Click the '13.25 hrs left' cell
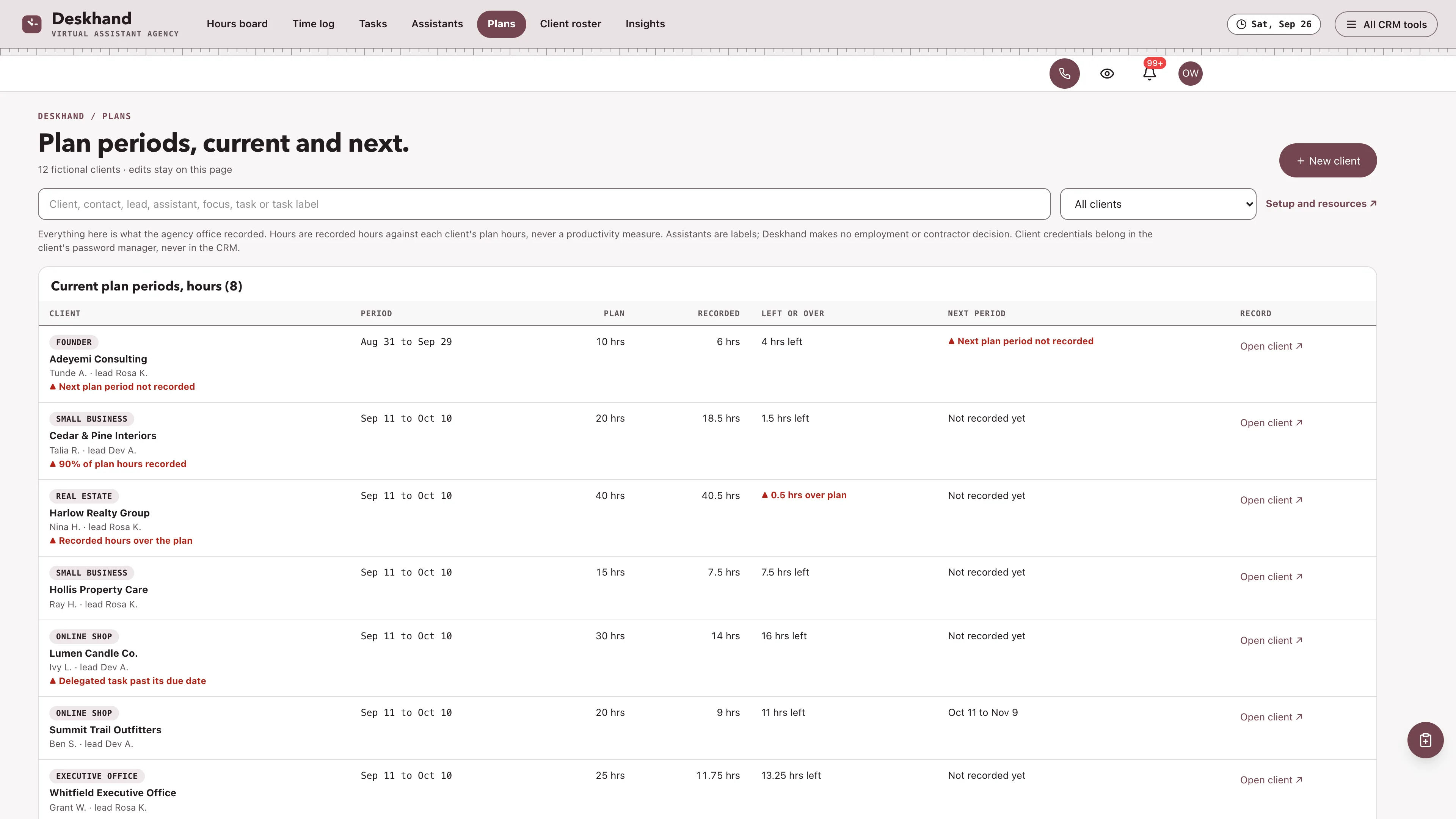The height and width of the screenshot is (819, 1456). click(791, 775)
